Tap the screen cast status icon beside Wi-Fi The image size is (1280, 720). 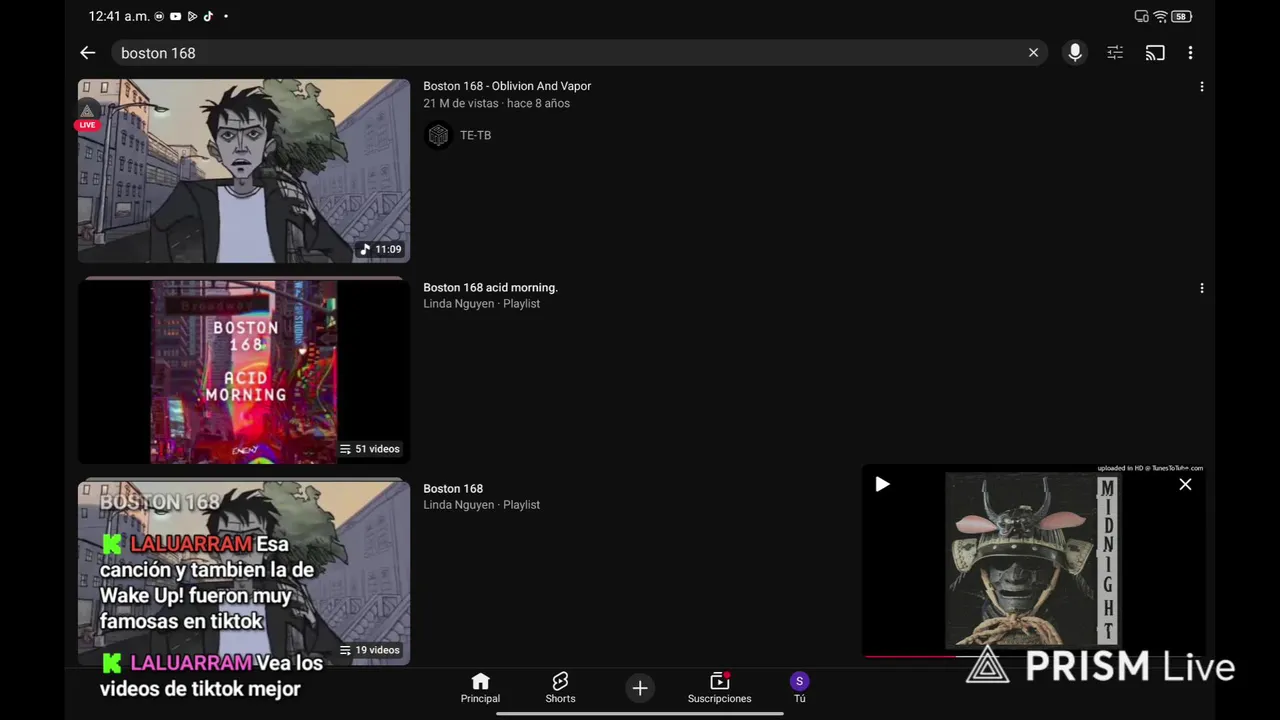tap(1142, 16)
